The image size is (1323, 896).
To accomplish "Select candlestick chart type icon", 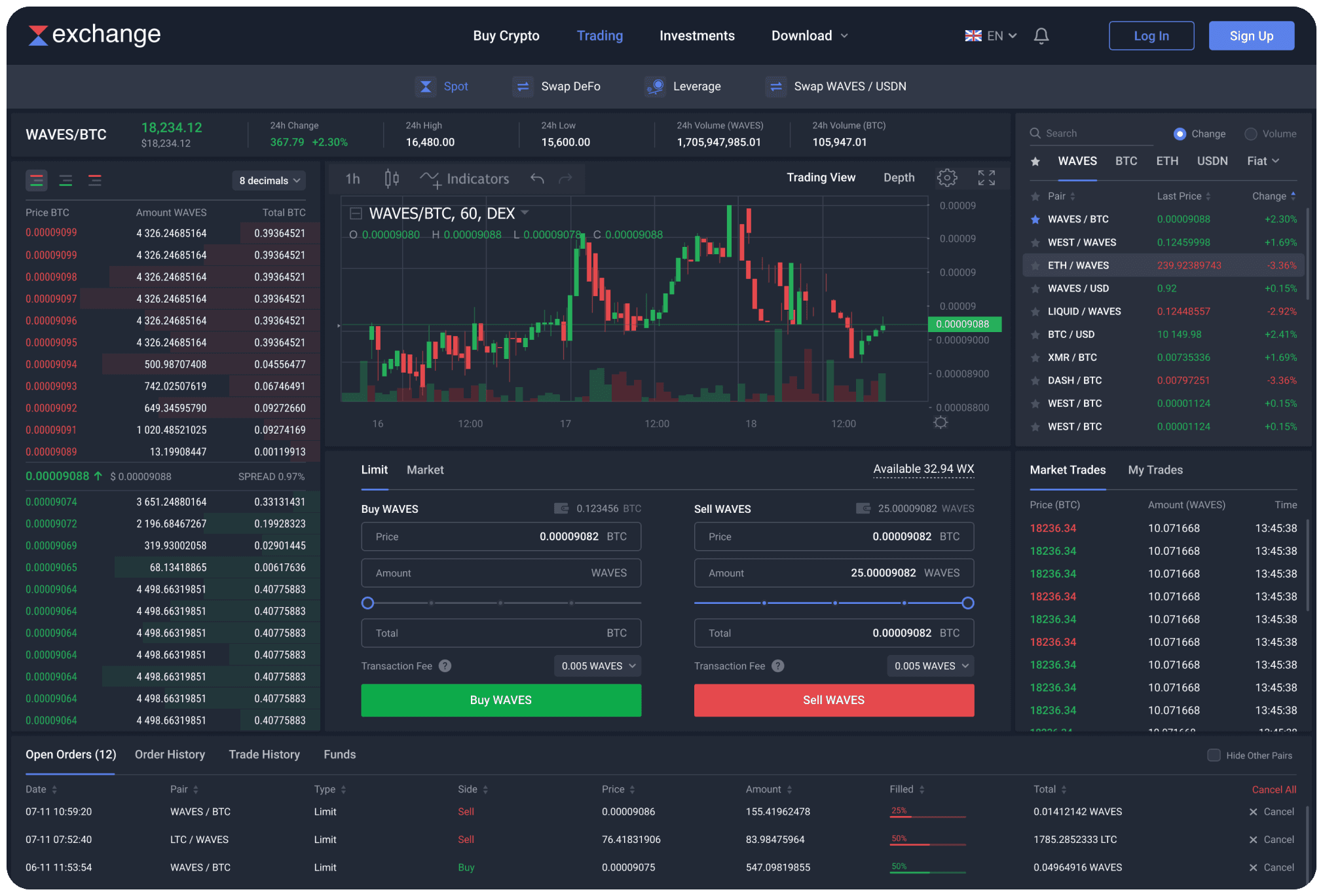I will click(392, 178).
